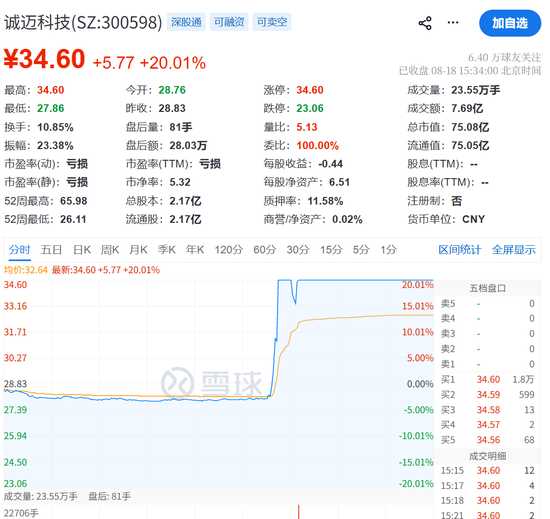
Task: Click the share icon
Action: pos(425,23)
